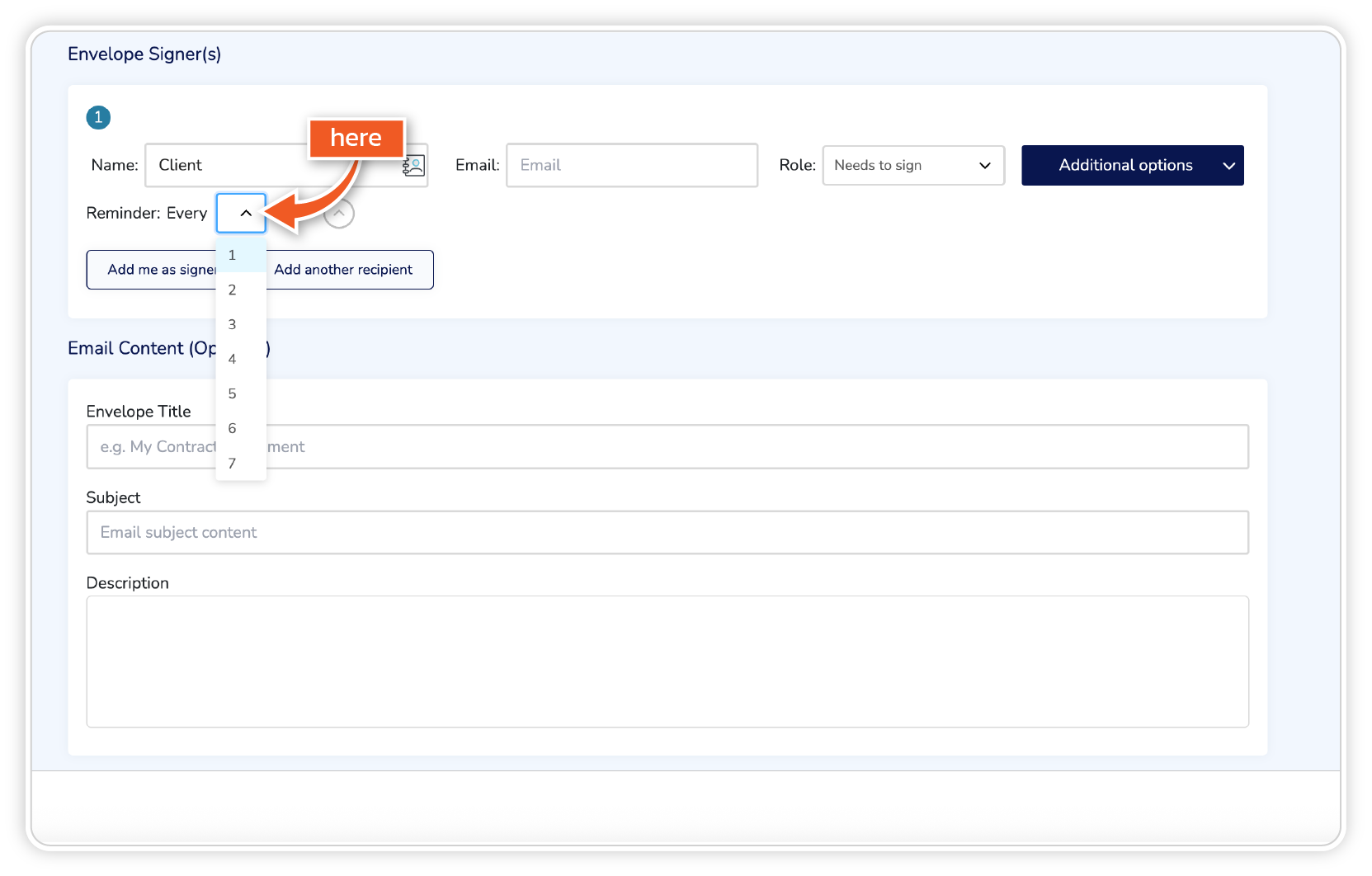The width and height of the screenshot is (1372, 876).
Task: Click inside the Description text area
Action: [x=667, y=662]
